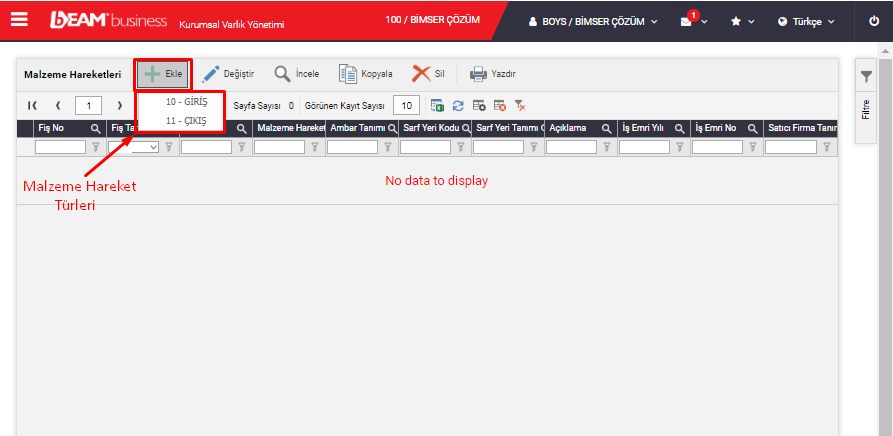The image size is (893, 436).
Task: Open the favorites star icon
Action: click(736, 22)
